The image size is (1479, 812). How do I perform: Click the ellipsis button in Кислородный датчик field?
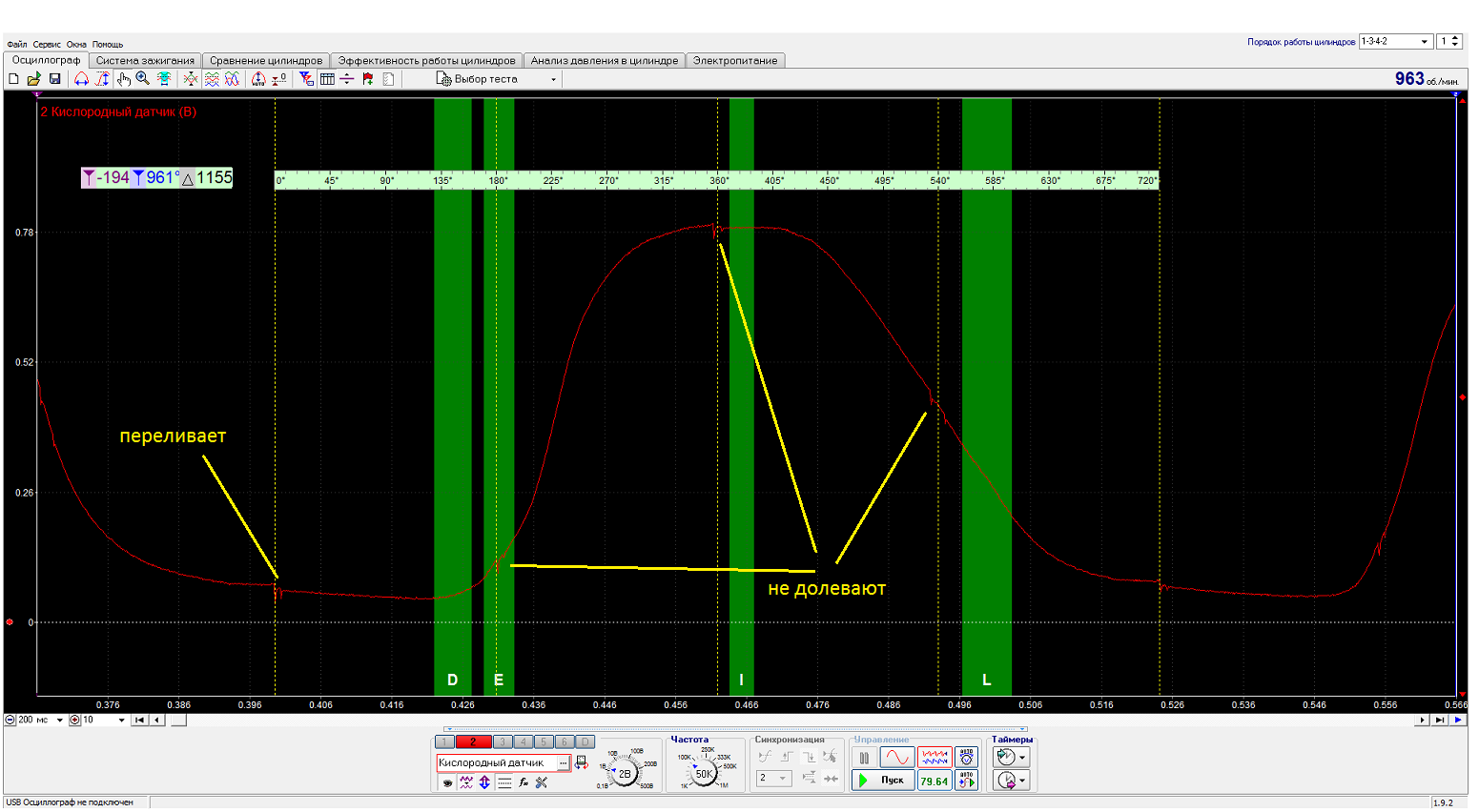[564, 762]
